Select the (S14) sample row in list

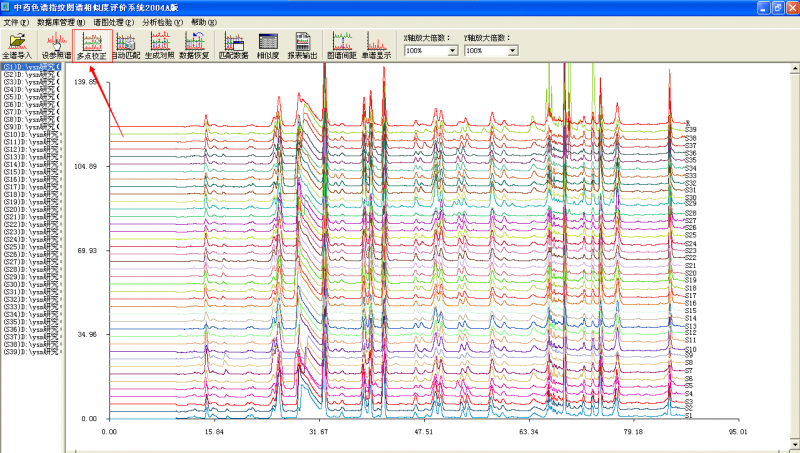tap(31, 164)
